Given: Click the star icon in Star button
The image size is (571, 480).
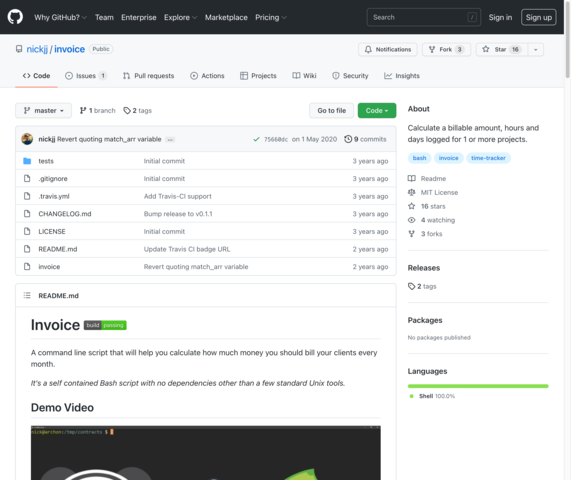Looking at the screenshot, I should (x=486, y=49).
